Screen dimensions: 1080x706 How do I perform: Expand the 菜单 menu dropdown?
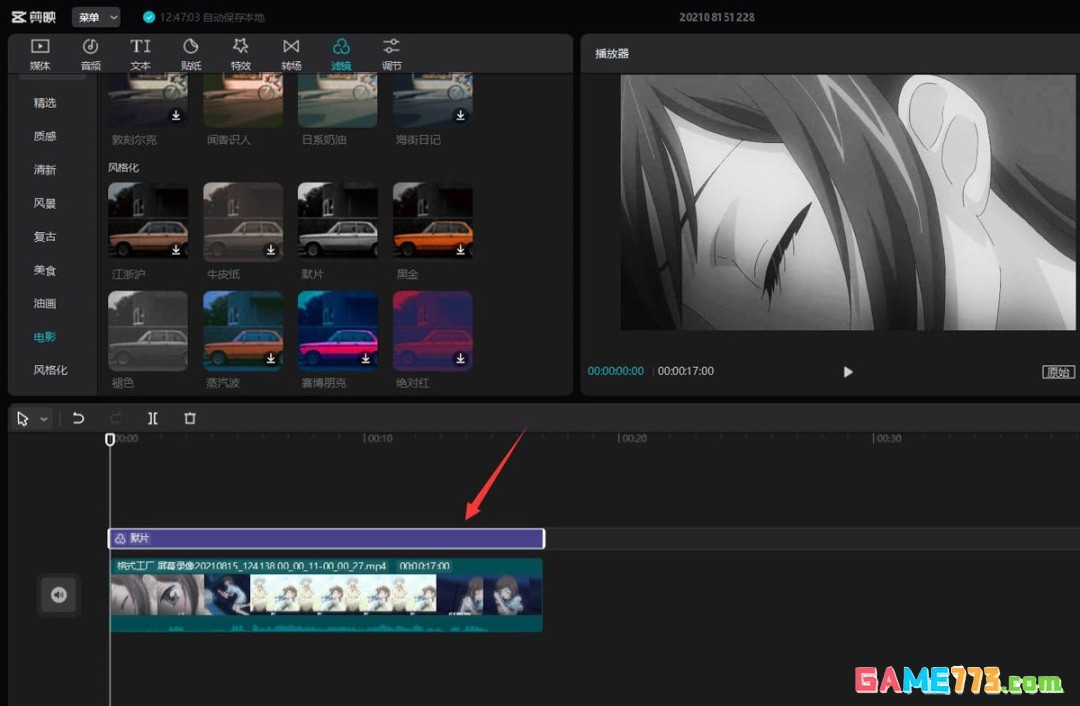96,17
